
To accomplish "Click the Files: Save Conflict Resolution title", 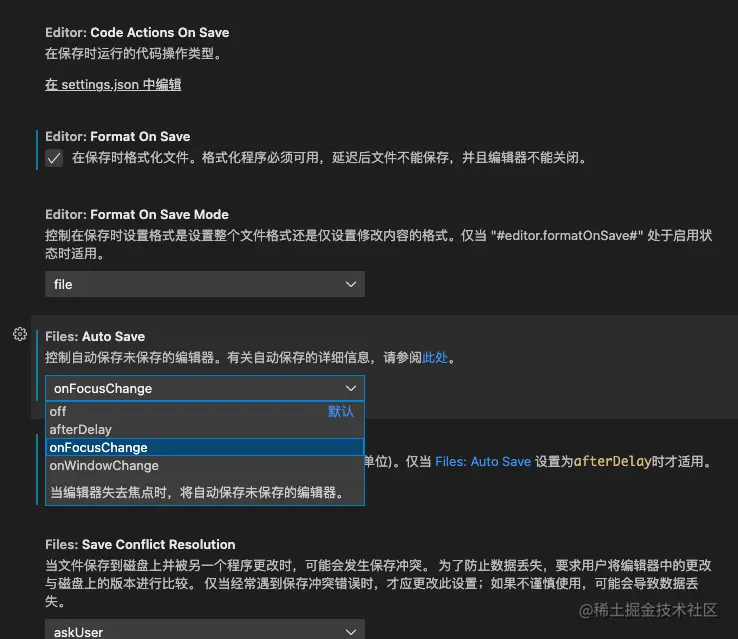I will tap(140, 544).
